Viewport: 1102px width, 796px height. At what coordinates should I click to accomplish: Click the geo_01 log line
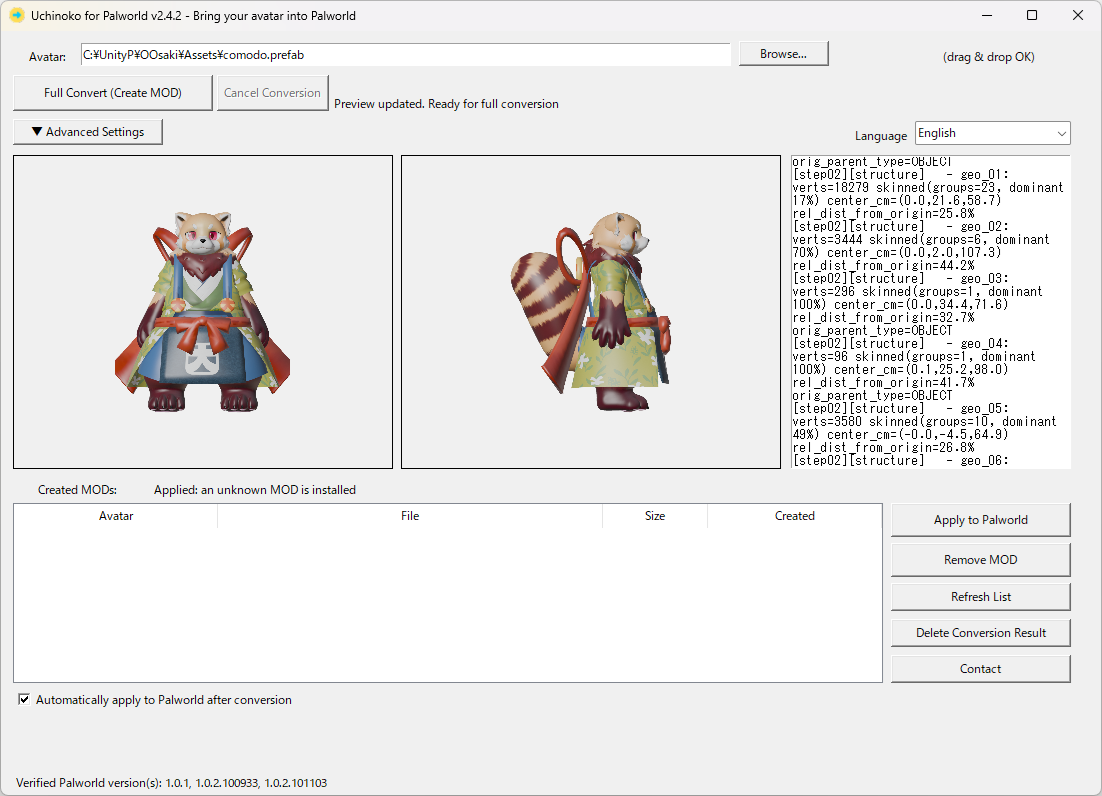tap(901, 174)
